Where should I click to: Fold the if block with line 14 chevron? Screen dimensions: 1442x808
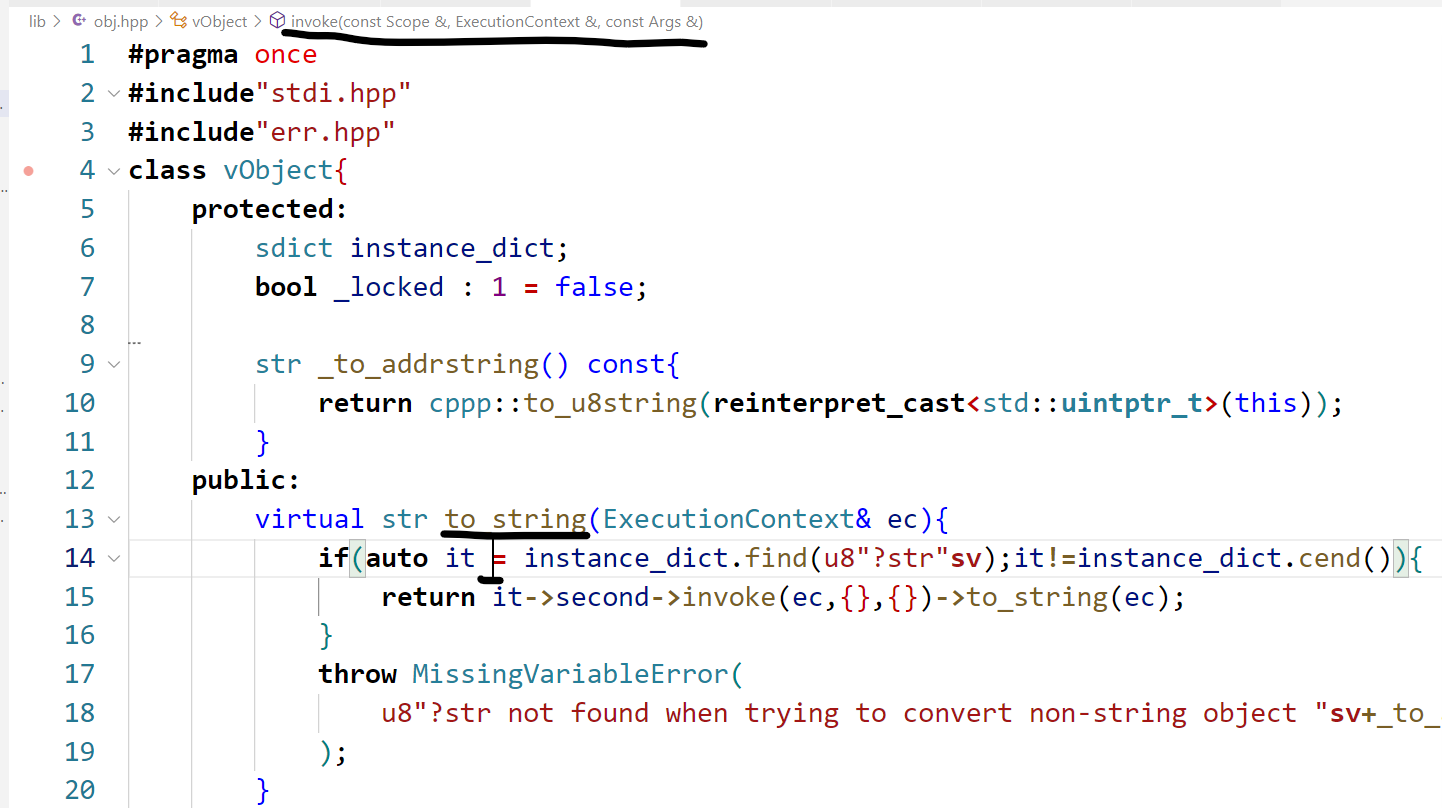click(113, 558)
